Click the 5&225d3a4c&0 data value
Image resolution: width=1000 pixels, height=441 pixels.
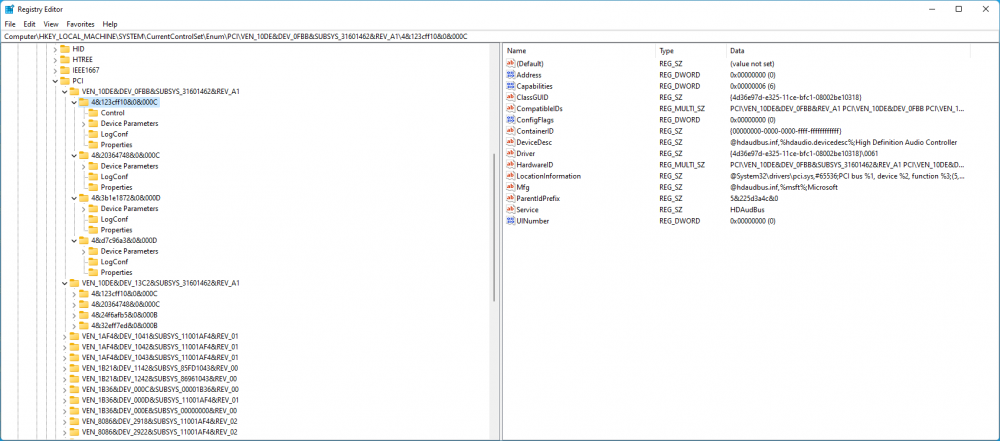754,198
